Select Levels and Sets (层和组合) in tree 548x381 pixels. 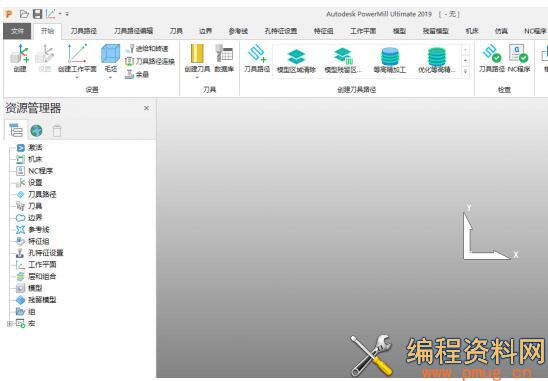(x=42, y=276)
